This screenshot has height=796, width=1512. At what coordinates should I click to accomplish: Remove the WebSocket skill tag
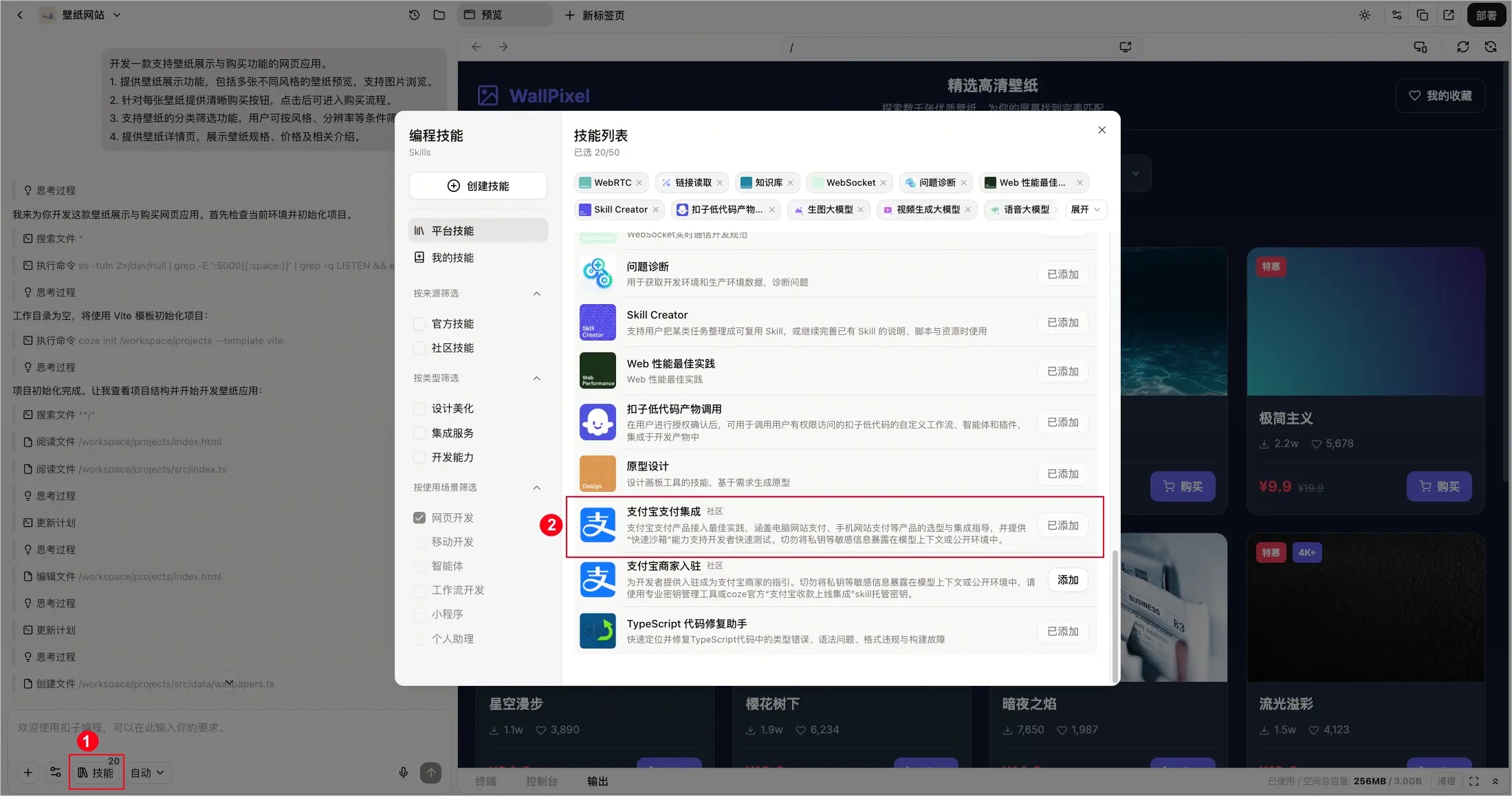pos(883,183)
